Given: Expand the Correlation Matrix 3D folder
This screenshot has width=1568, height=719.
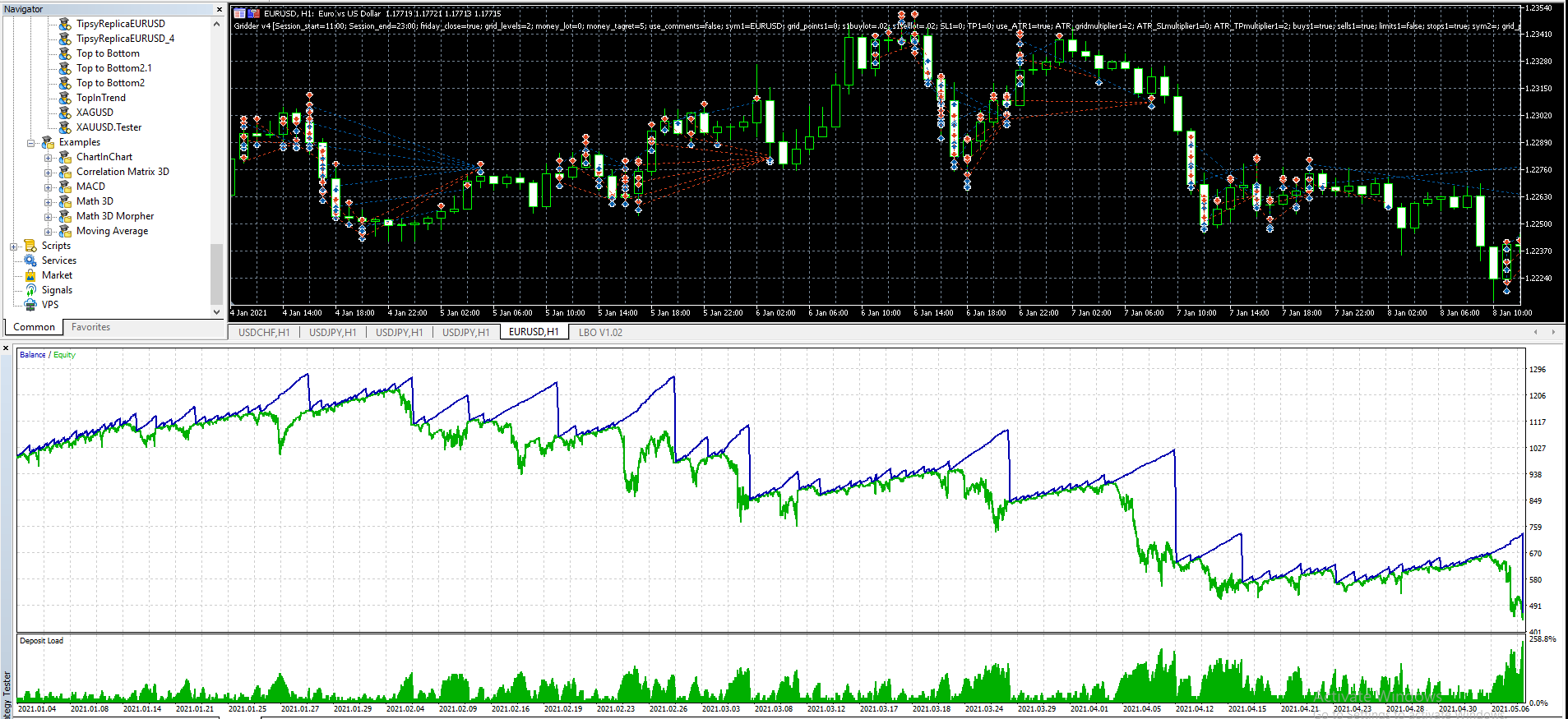Looking at the screenshot, I should (49, 173).
